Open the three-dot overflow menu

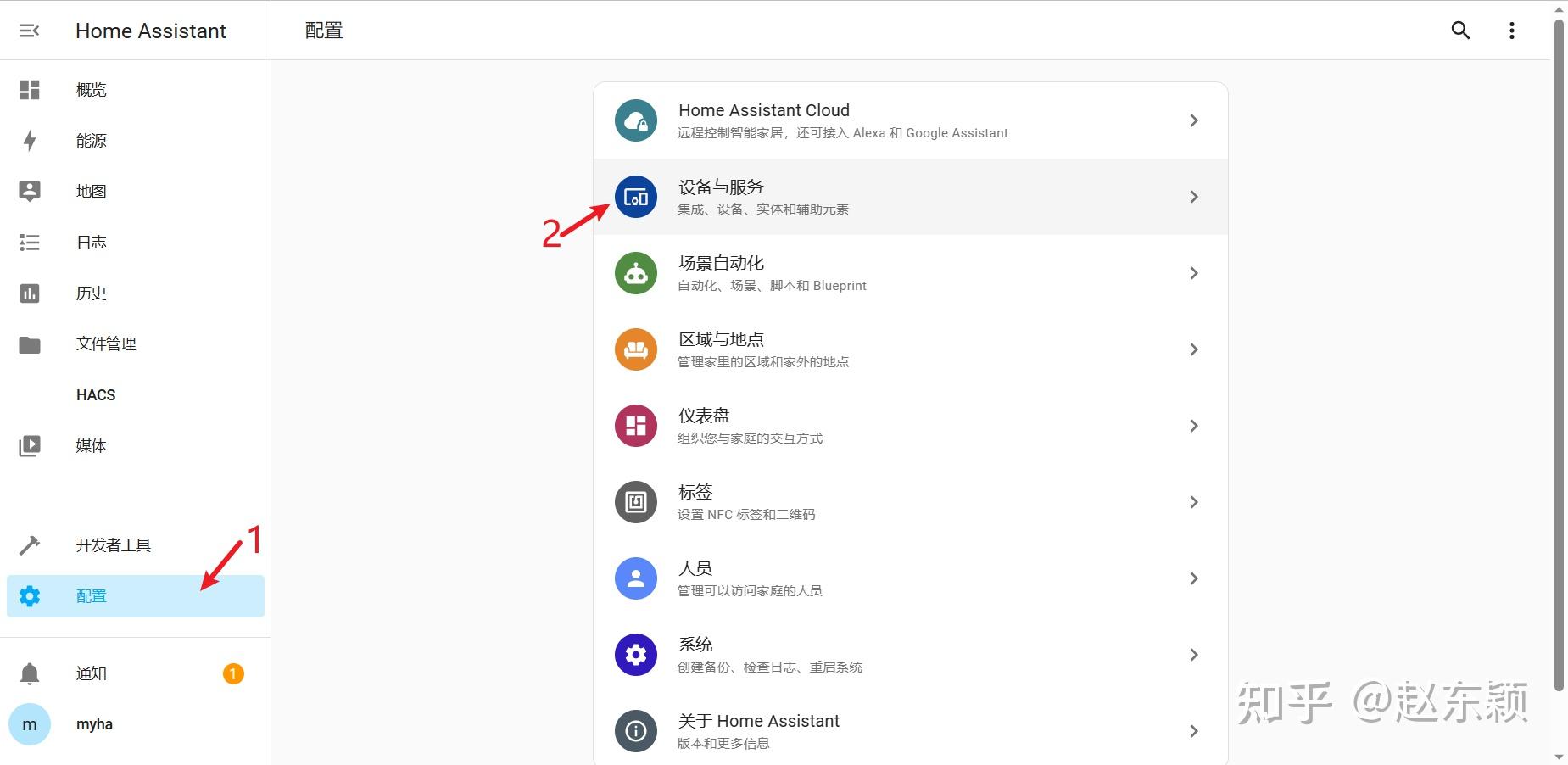[1511, 31]
